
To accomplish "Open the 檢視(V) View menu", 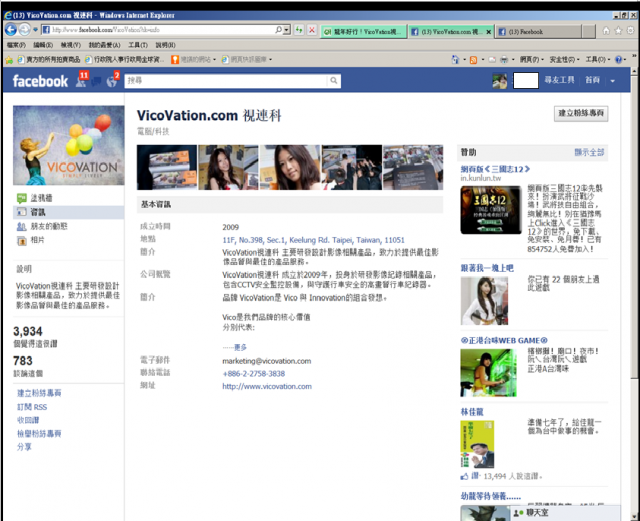I will pyautogui.click(x=71, y=45).
